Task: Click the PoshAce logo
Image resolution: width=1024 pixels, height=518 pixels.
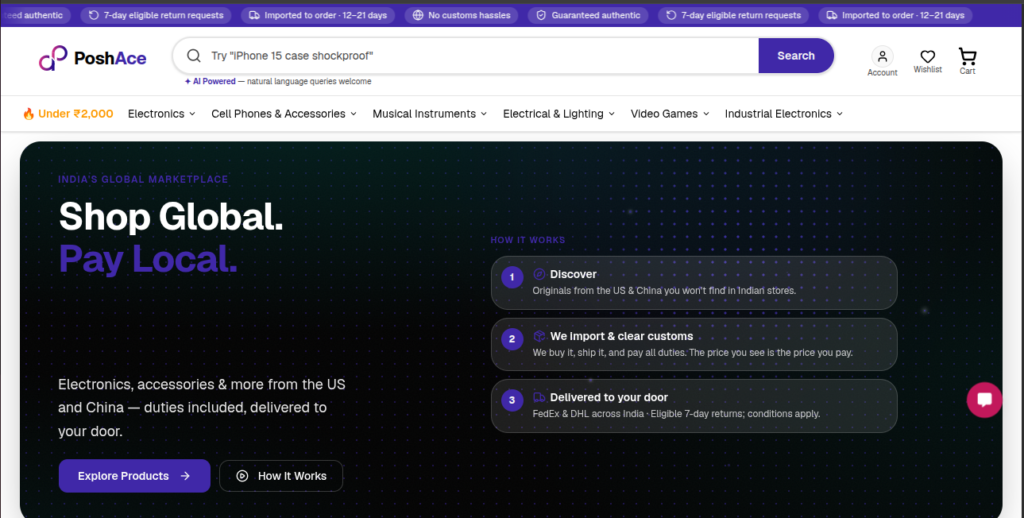Action: [x=93, y=58]
